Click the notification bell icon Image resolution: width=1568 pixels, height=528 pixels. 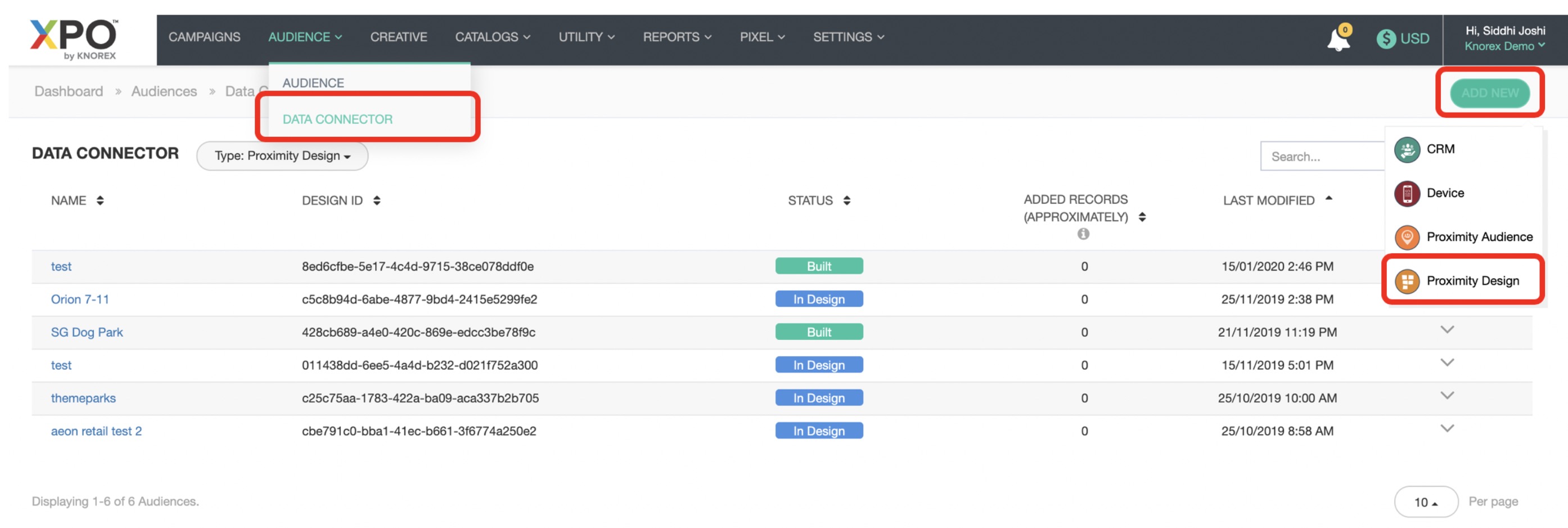1338,39
